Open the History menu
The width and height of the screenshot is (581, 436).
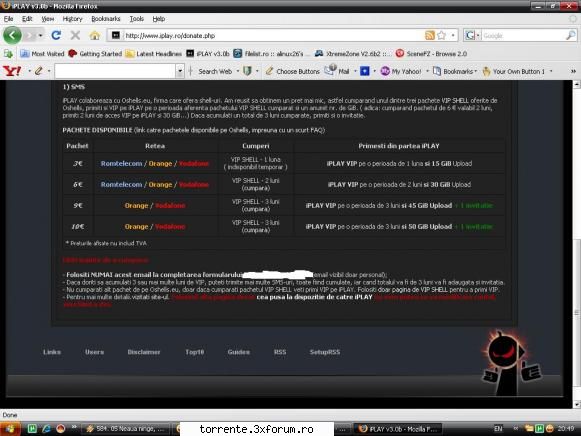[72, 19]
